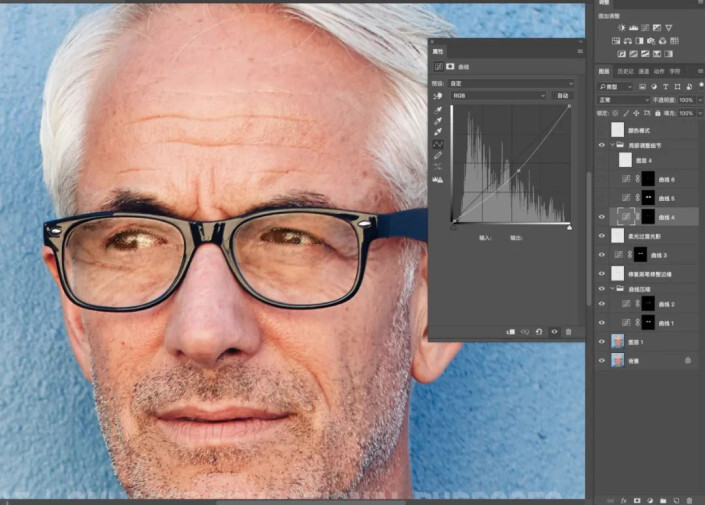Select the pencil draw-curve tool
The width and height of the screenshot is (705, 505).
pos(437,156)
